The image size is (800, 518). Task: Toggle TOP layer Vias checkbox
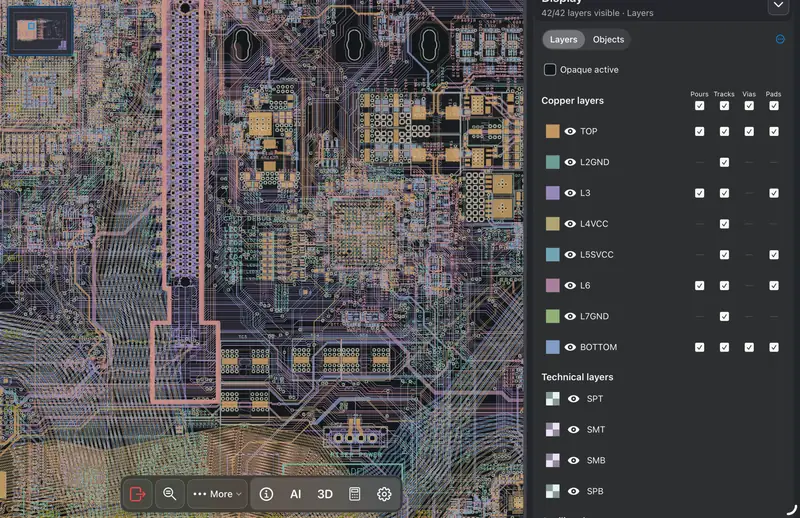point(749,131)
